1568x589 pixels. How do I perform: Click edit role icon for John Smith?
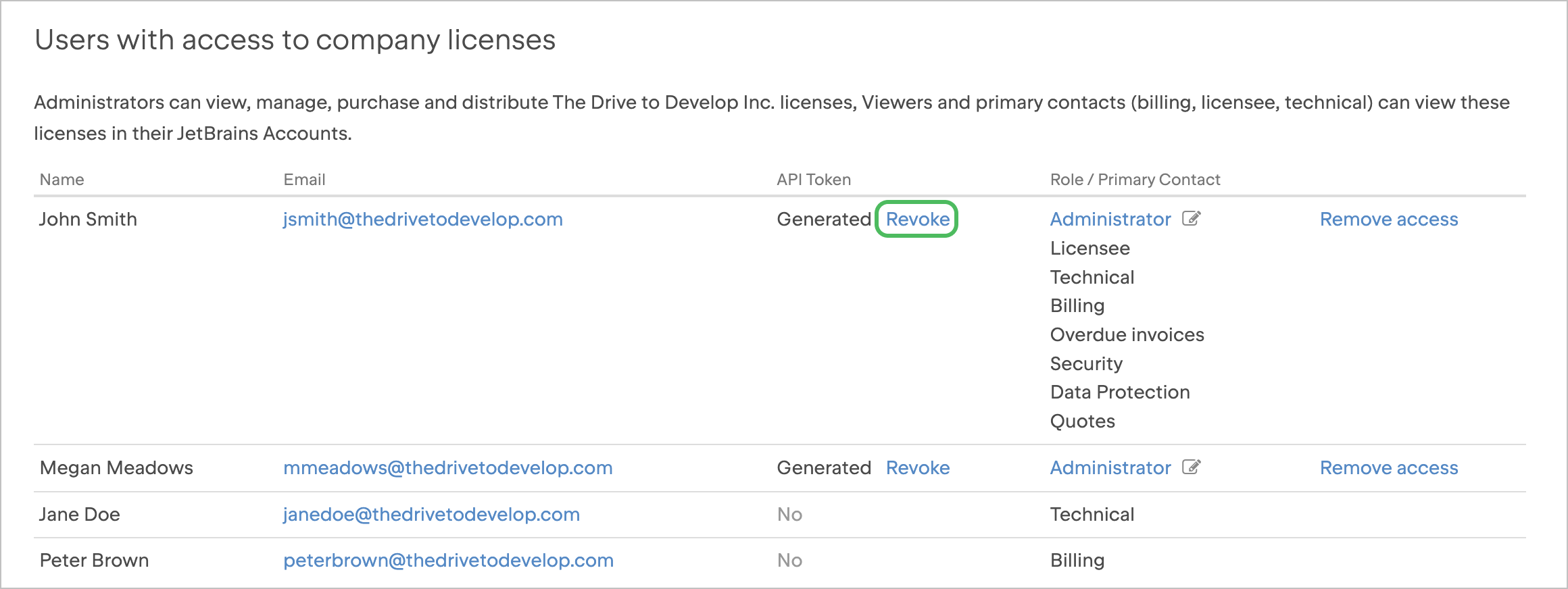(1191, 219)
